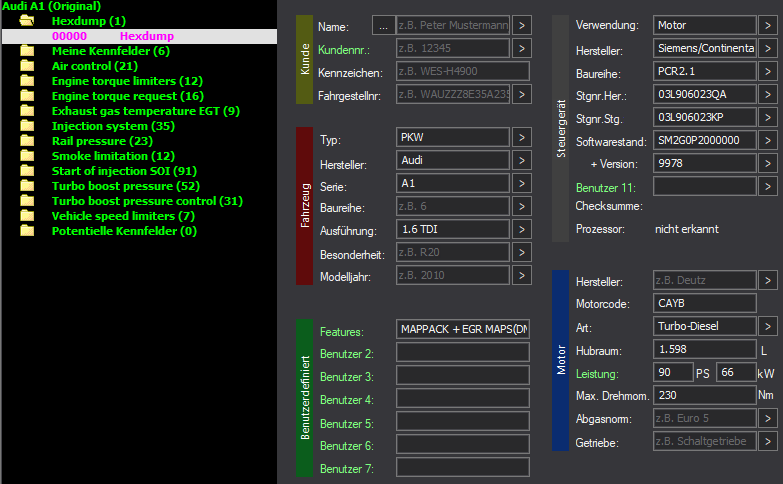The width and height of the screenshot is (783, 484).
Task: Click the Features field with MAPPACK text
Action: tap(463, 329)
